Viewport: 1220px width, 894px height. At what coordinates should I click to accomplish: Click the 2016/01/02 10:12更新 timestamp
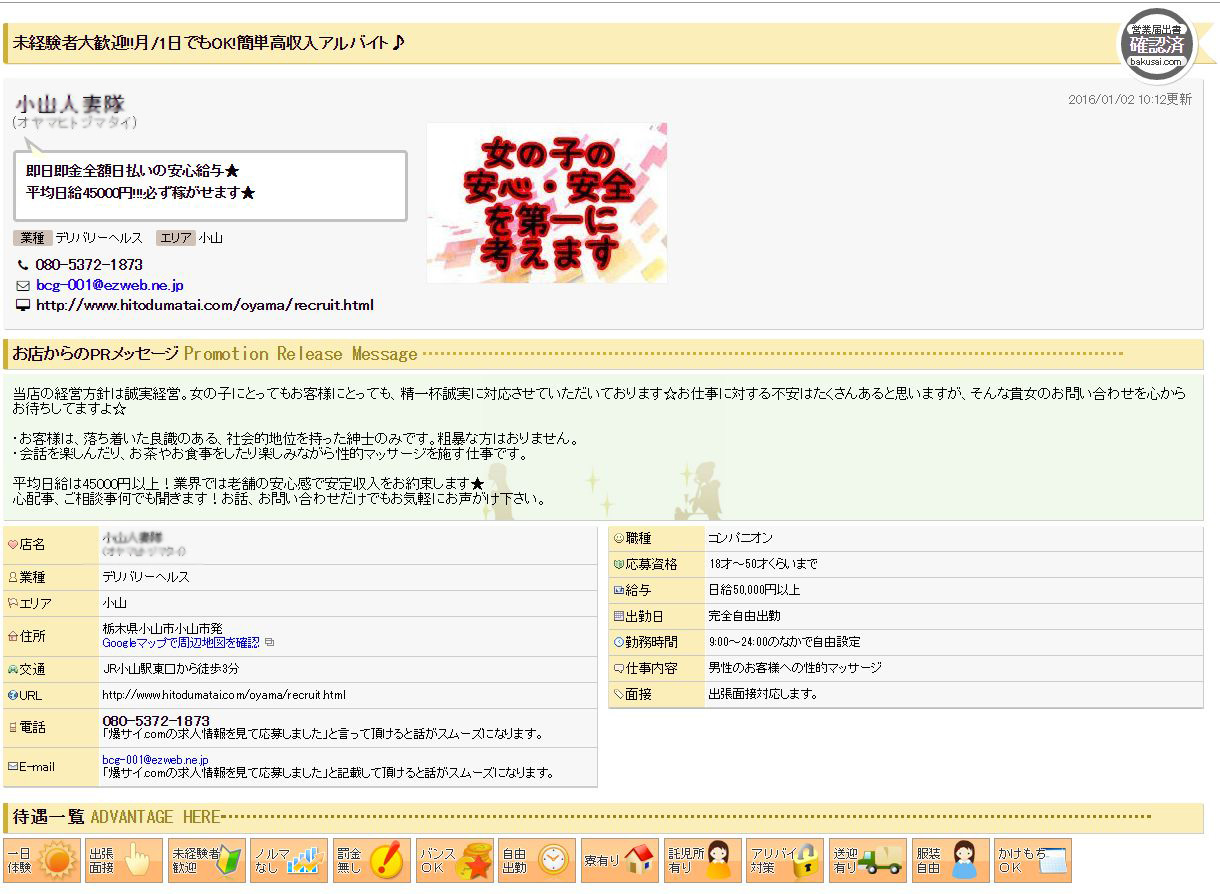[1130, 100]
